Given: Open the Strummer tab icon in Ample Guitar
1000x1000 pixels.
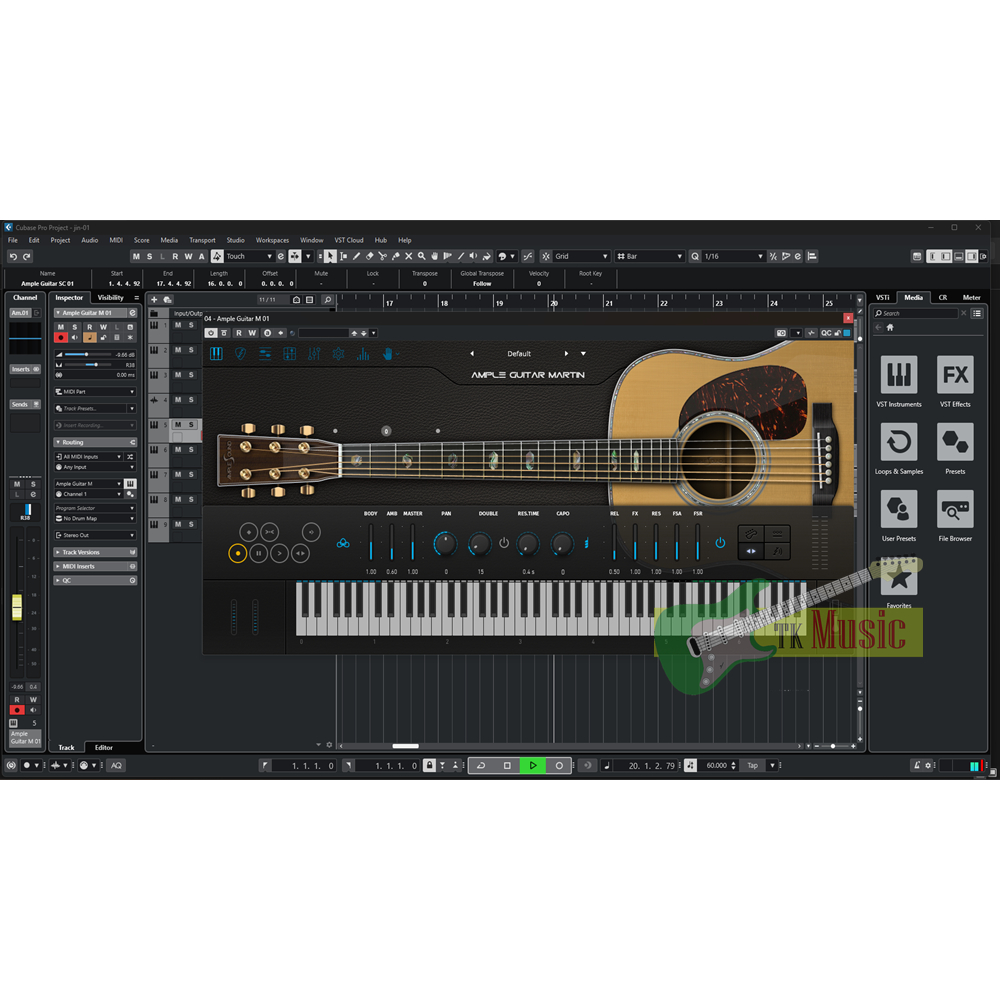Looking at the screenshot, I should click(240, 353).
